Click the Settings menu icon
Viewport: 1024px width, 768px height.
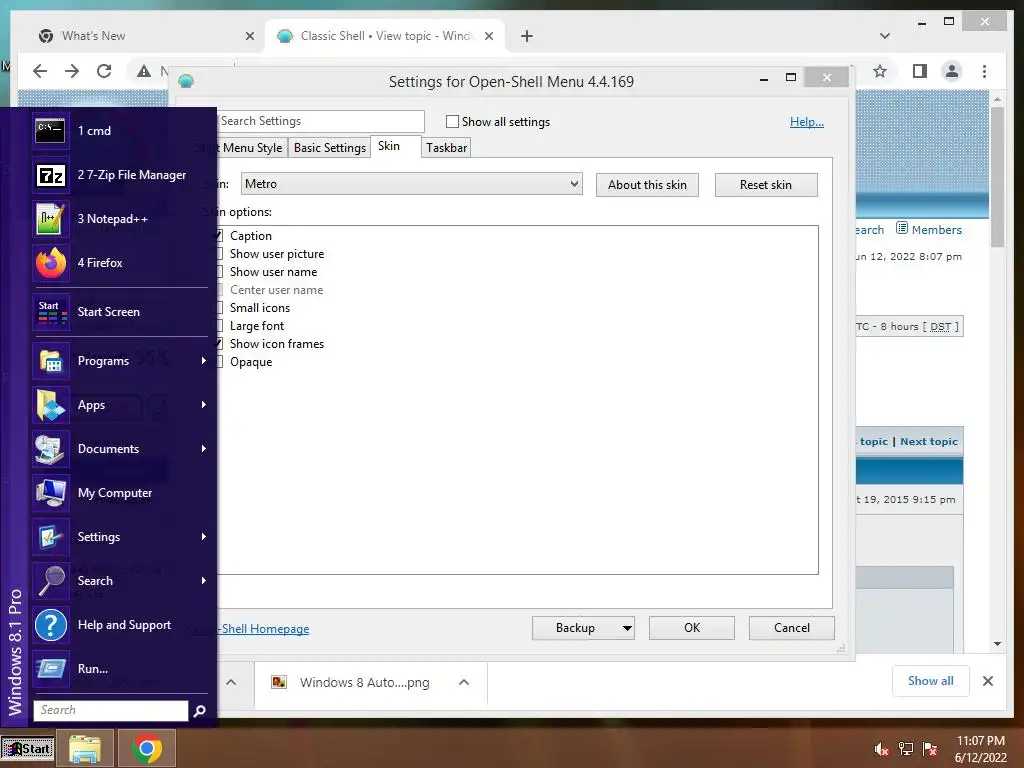[50, 537]
